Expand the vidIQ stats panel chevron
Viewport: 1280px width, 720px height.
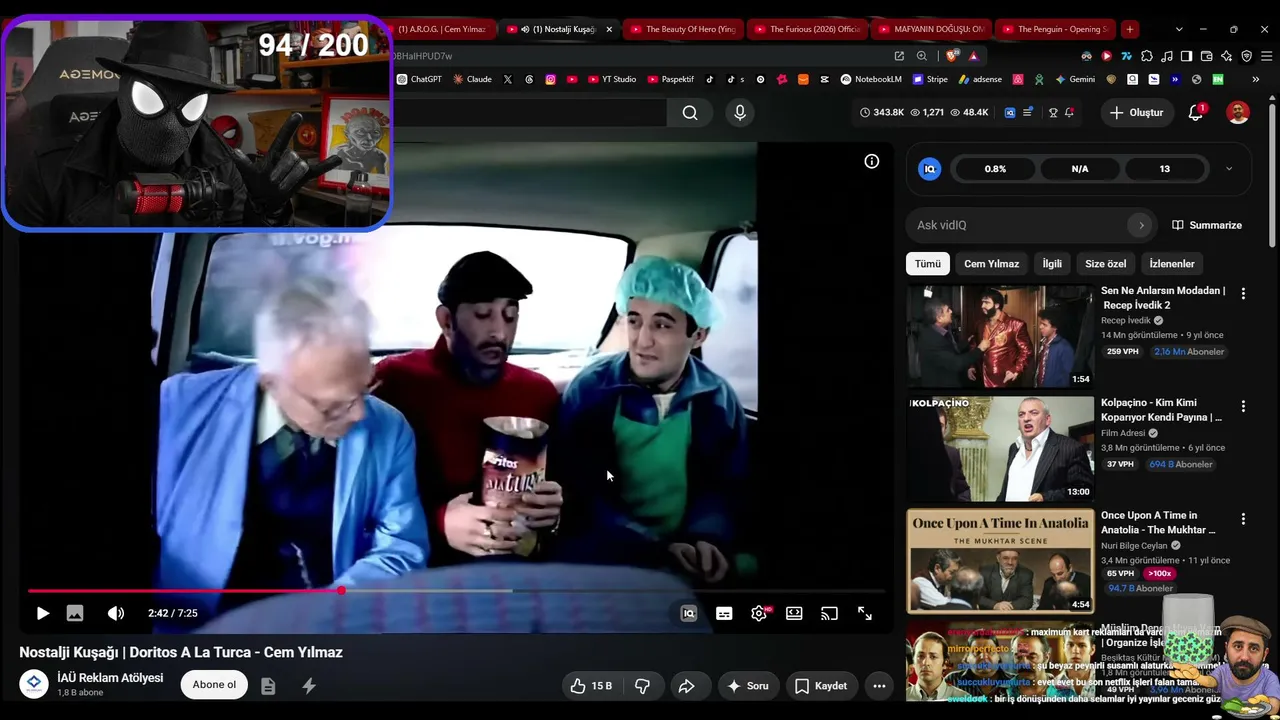click(x=1229, y=169)
